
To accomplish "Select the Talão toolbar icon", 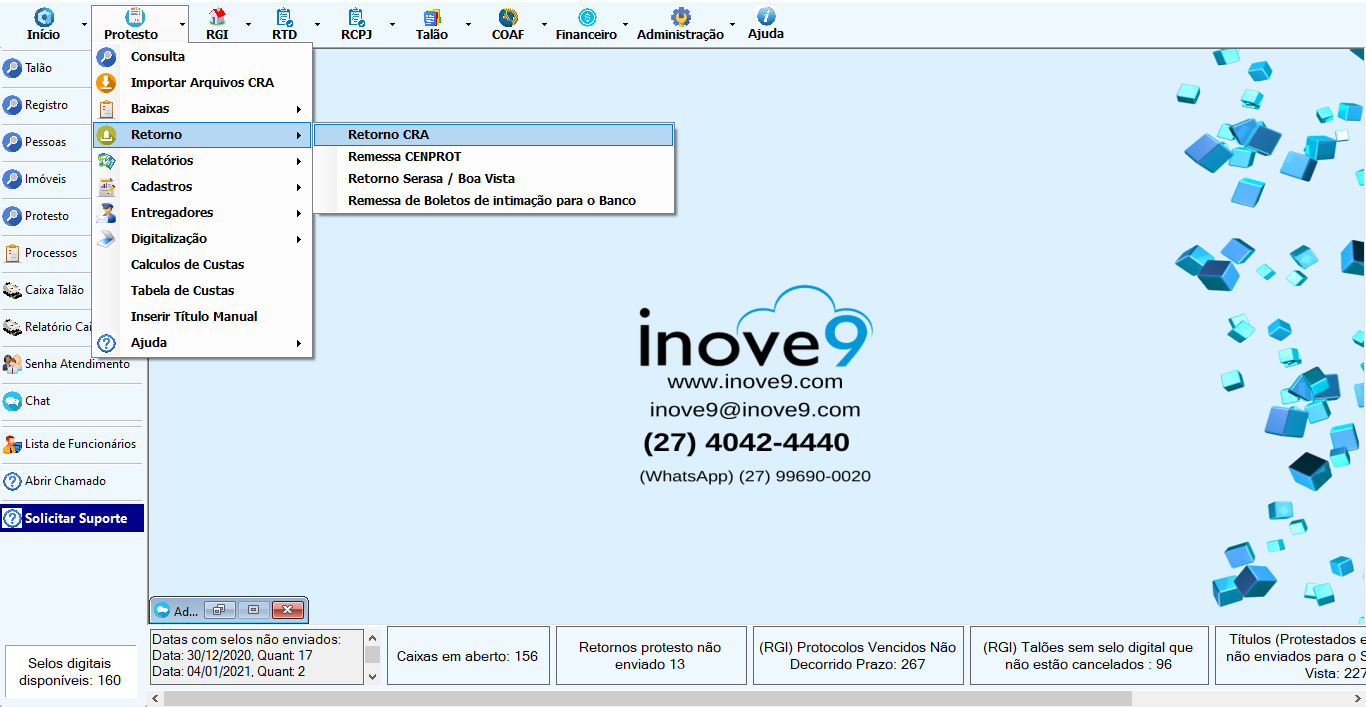I will pos(432,17).
